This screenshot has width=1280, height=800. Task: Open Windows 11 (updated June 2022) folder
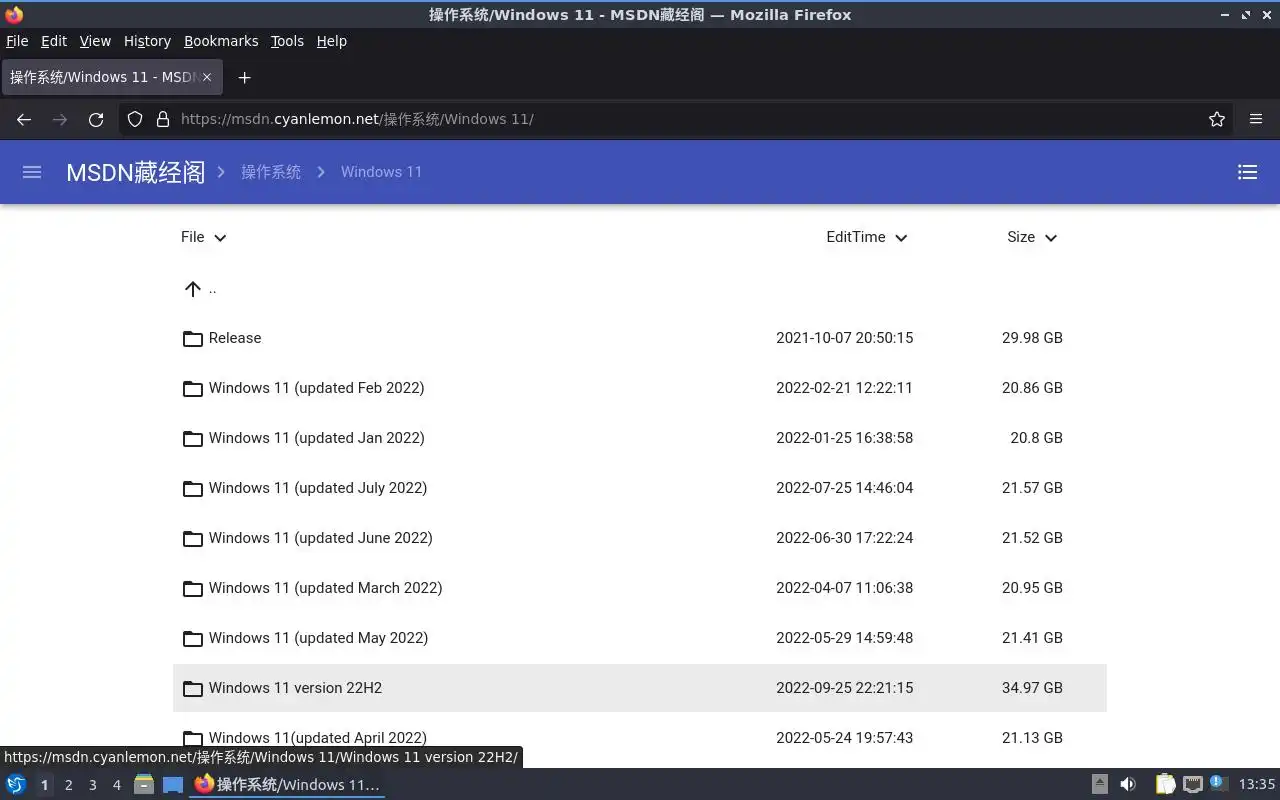point(320,538)
